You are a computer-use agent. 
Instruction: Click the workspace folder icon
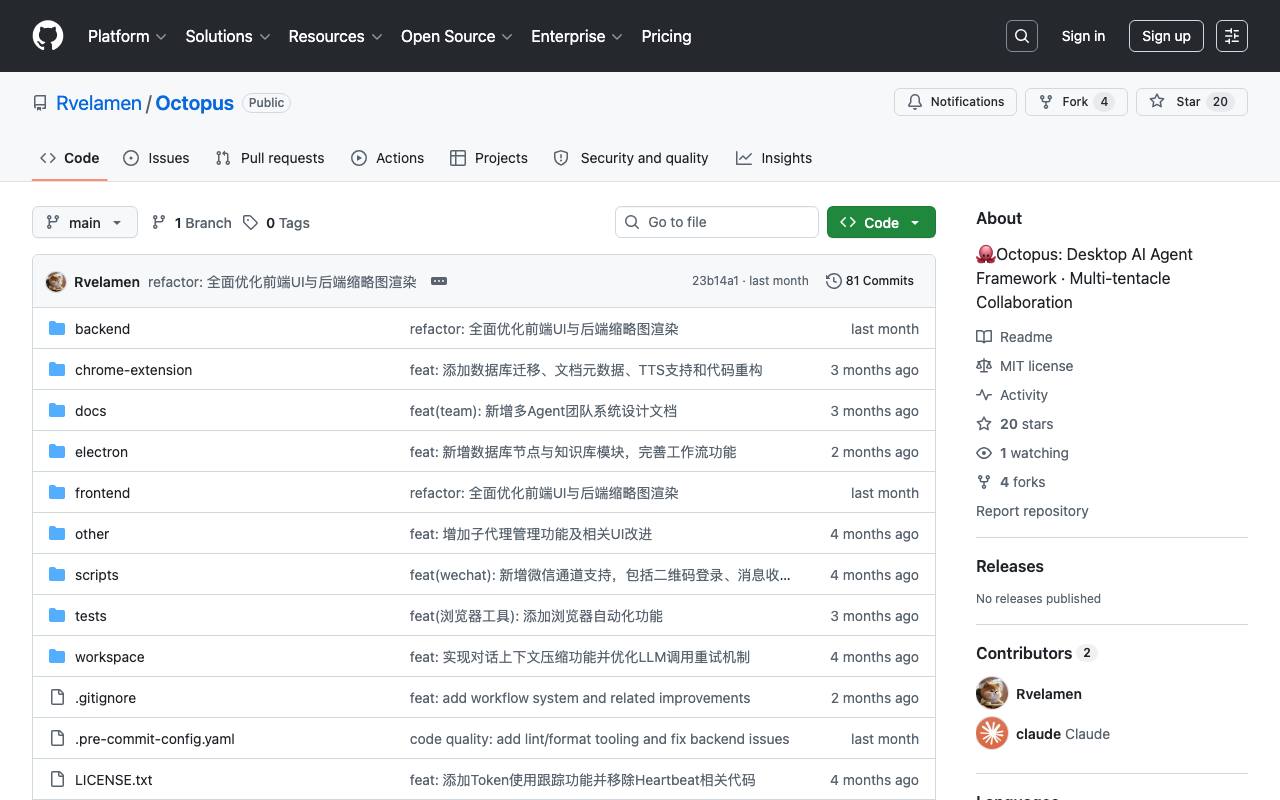(57, 657)
